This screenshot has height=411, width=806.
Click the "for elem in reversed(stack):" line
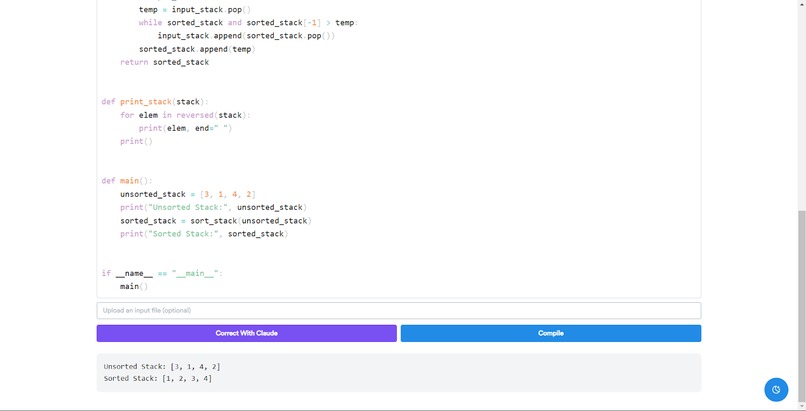click(185, 115)
